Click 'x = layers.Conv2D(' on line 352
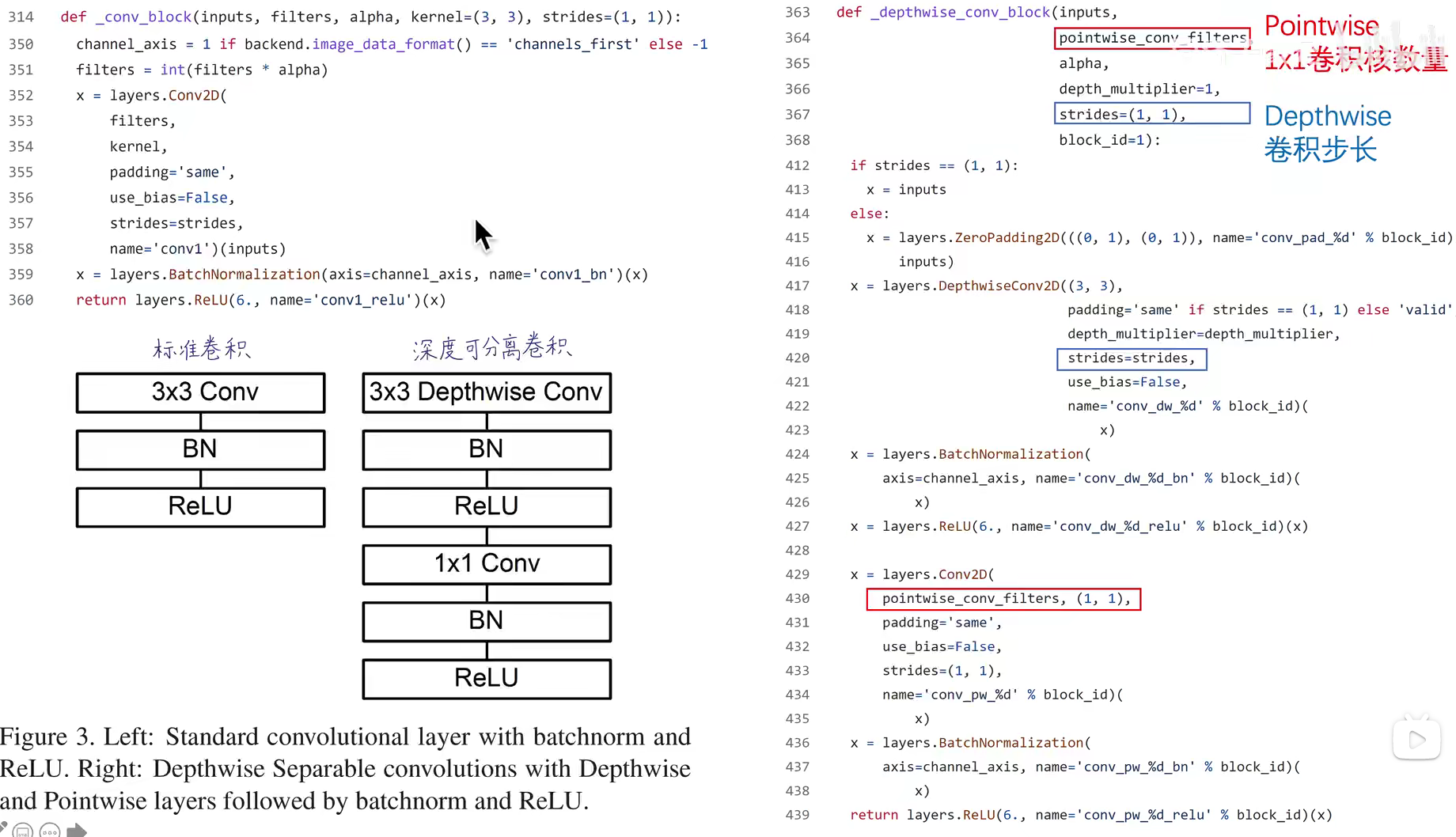This screenshot has width=1456, height=837. point(151,95)
